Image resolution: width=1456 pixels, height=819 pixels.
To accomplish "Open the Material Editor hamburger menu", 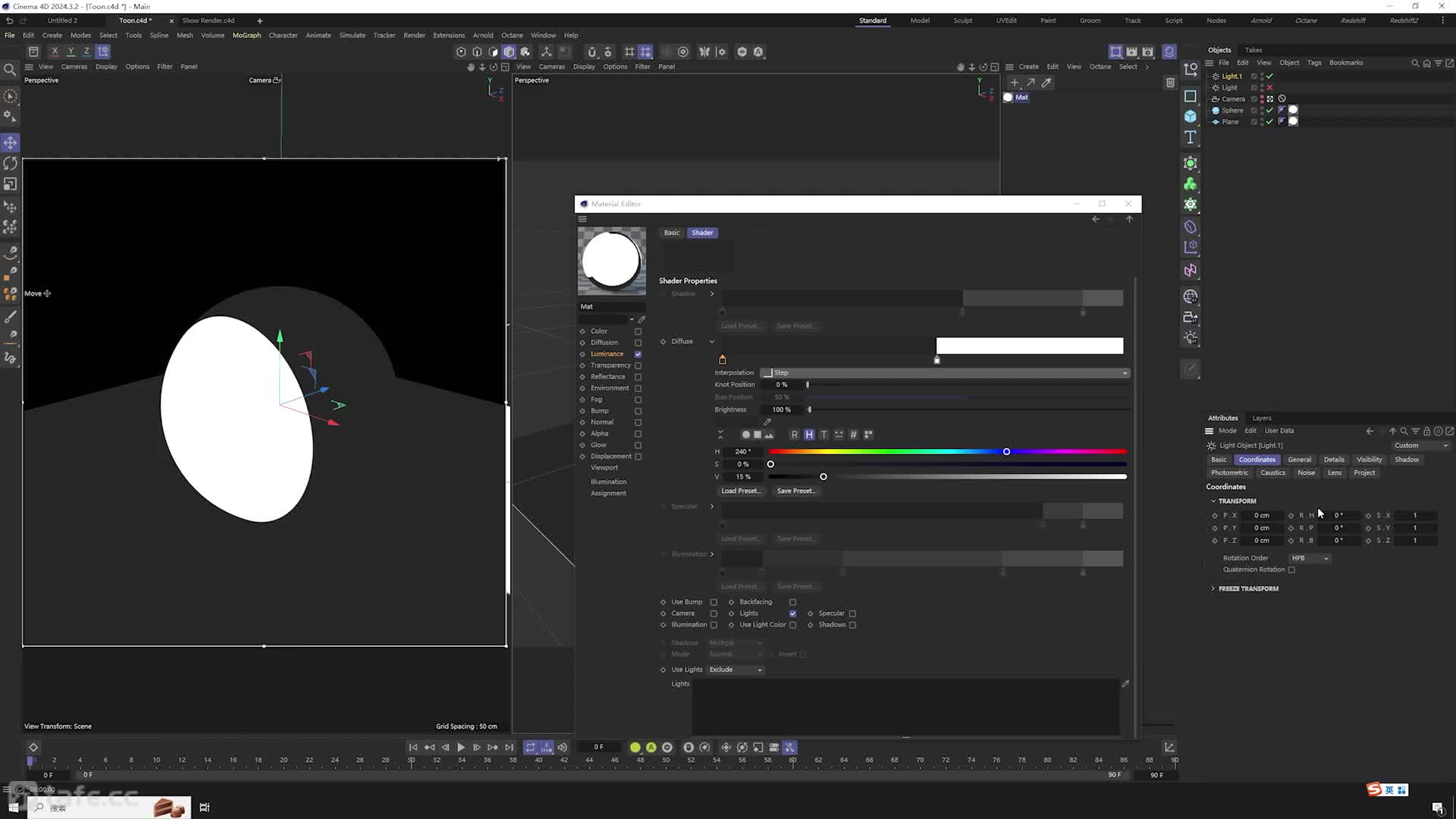I will click(582, 219).
